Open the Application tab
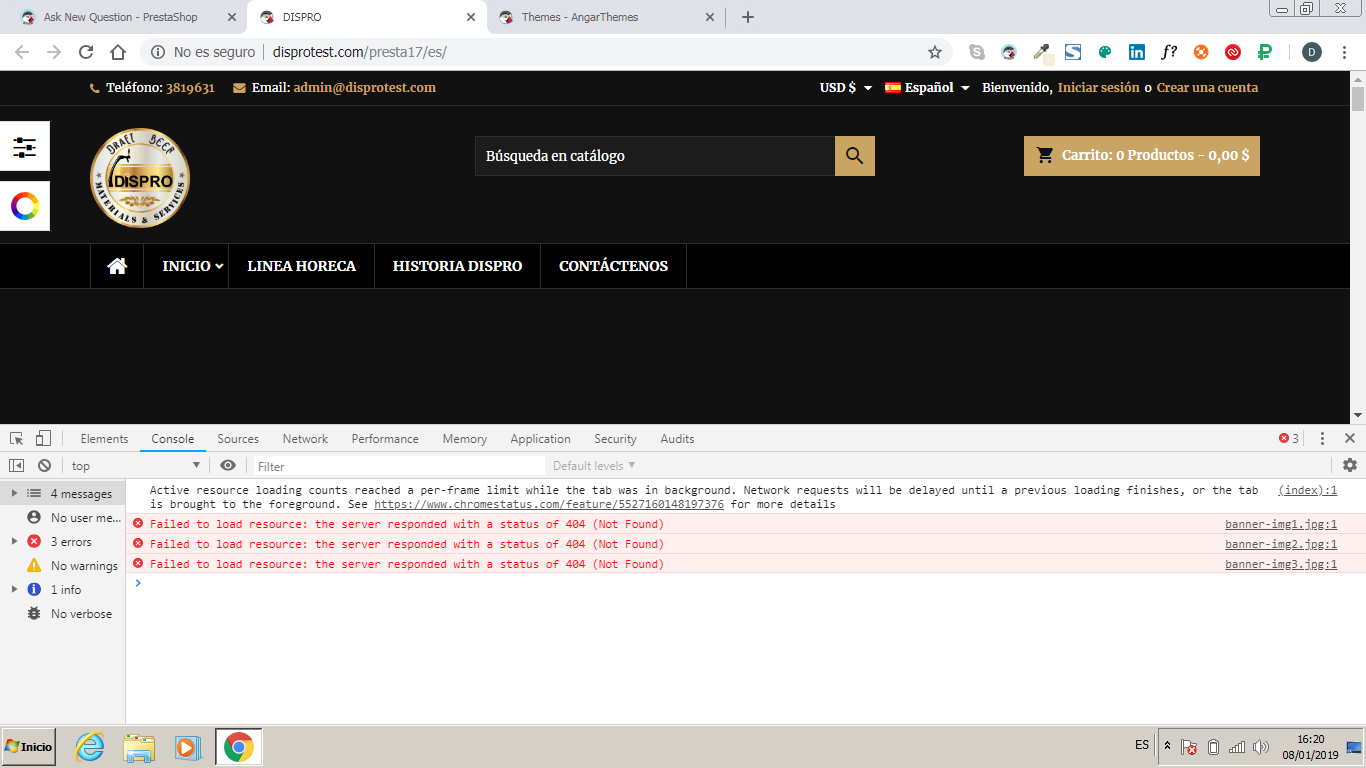The width and height of the screenshot is (1366, 768). [x=540, y=438]
